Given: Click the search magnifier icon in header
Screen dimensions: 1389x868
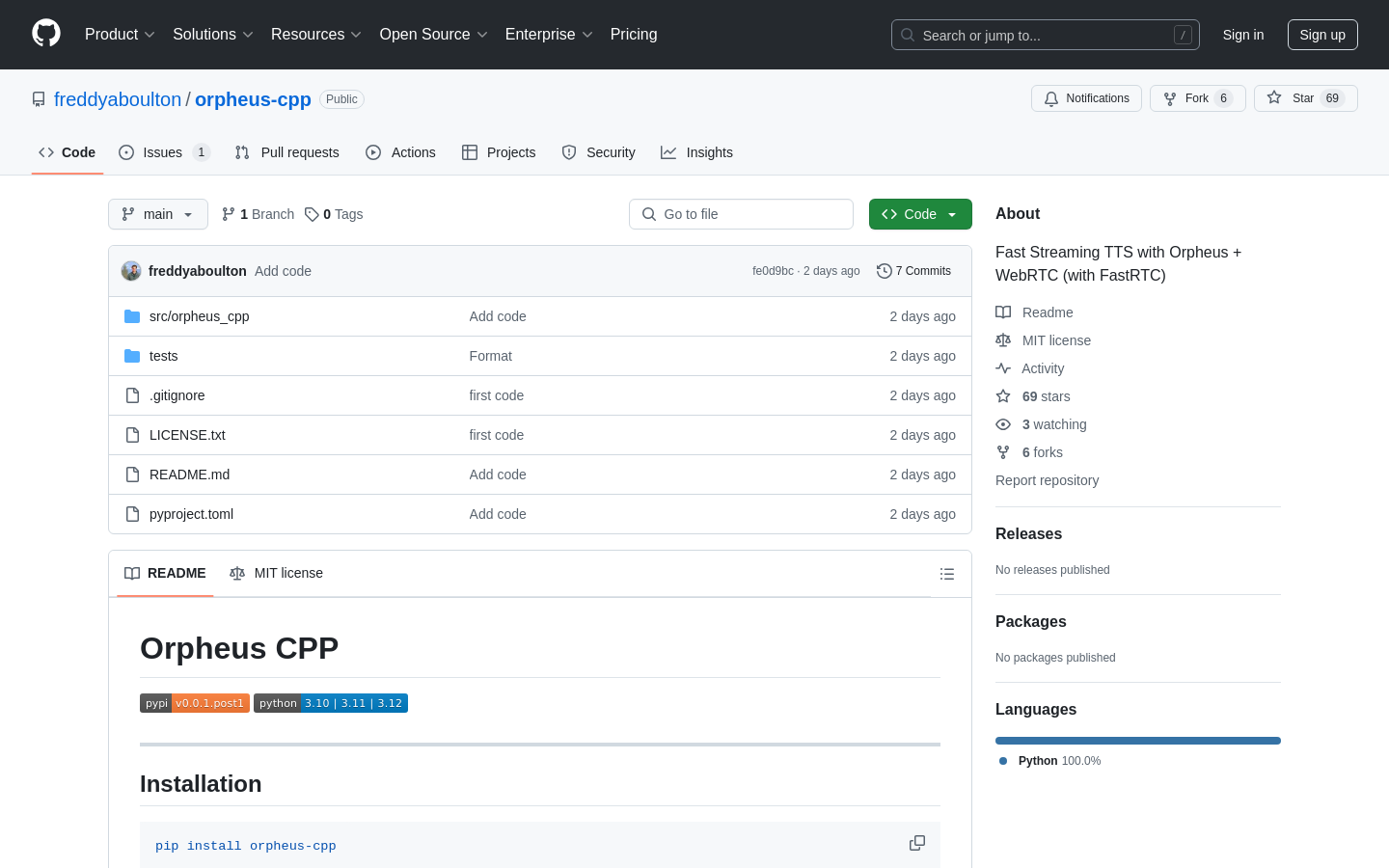Looking at the screenshot, I should pyautogui.click(x=908, y=35).
